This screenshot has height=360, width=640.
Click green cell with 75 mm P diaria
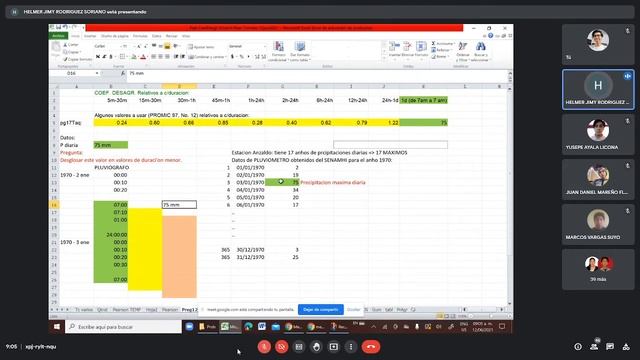[x=111, y=145]
